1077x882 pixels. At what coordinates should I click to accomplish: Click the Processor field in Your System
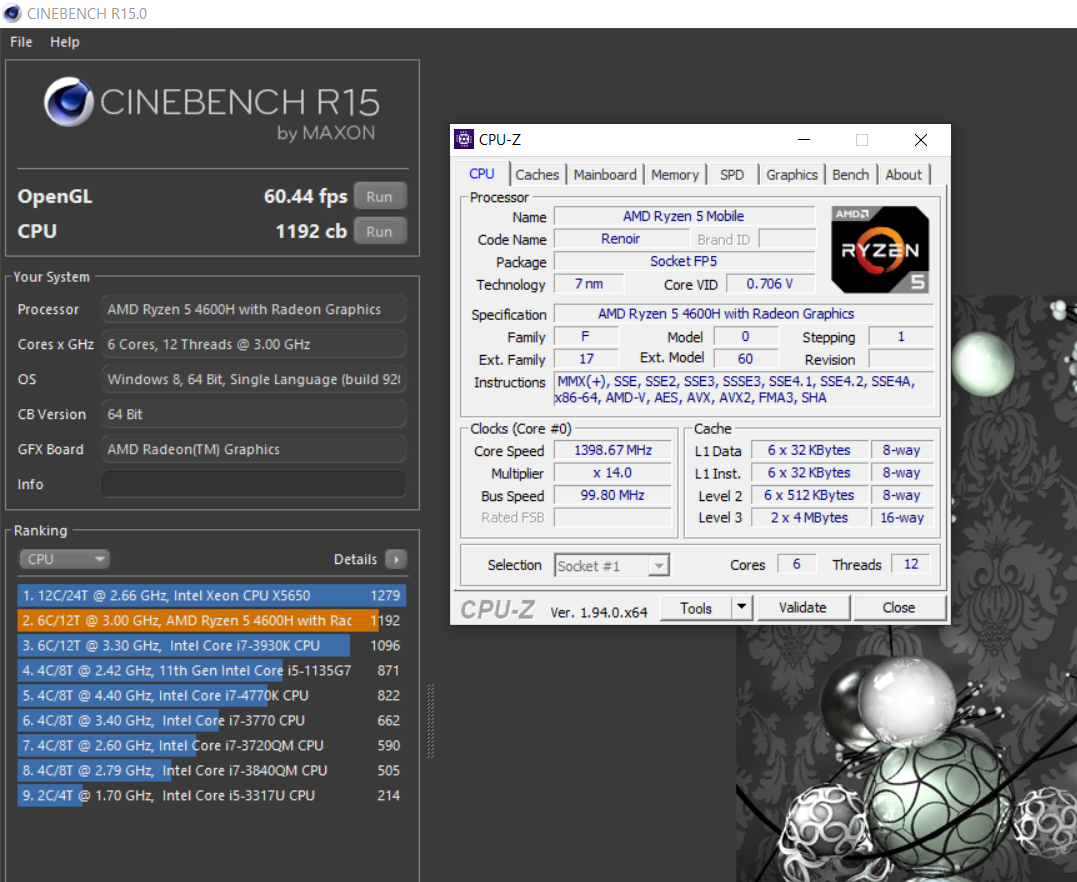pos(253,309)
